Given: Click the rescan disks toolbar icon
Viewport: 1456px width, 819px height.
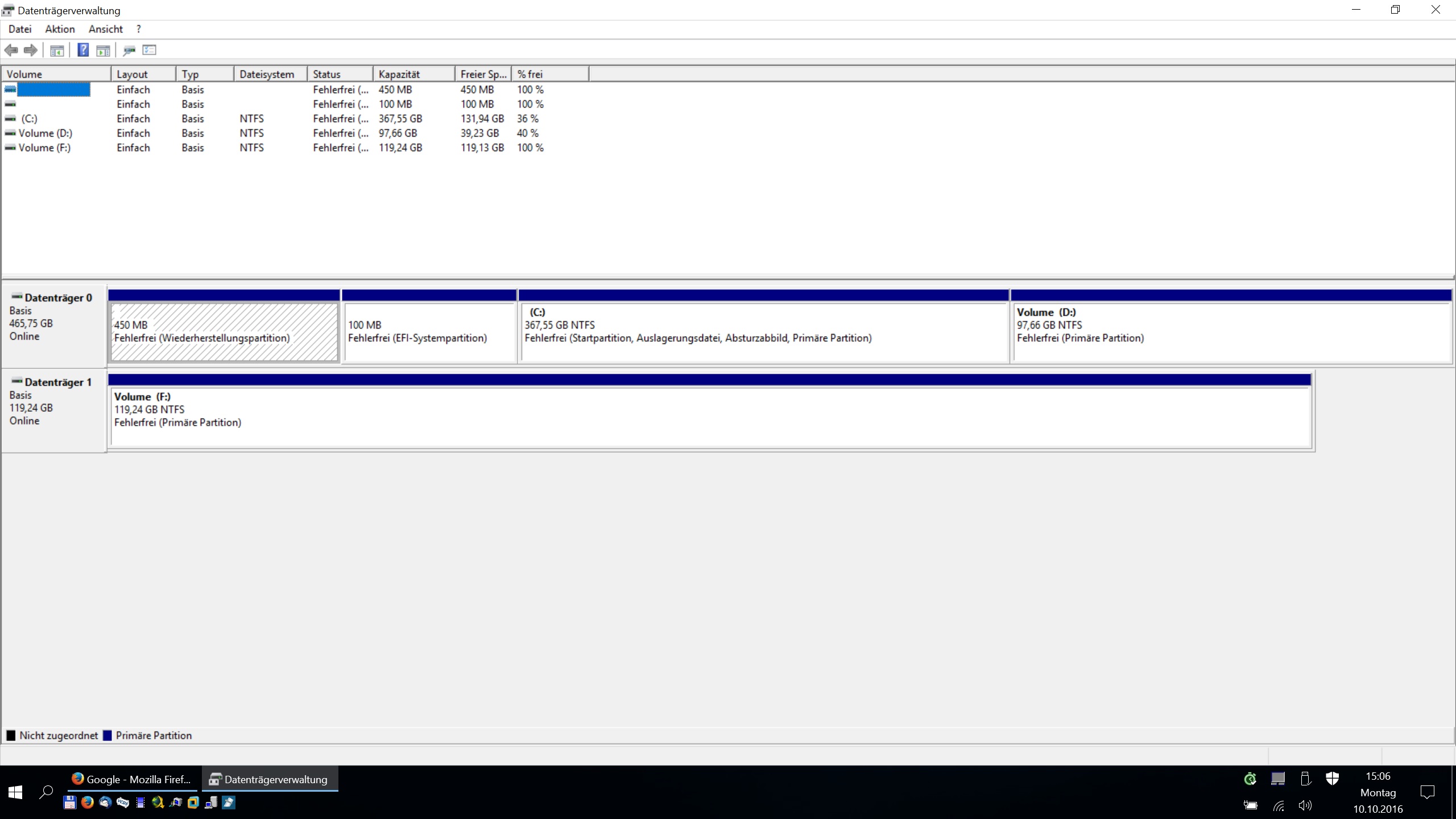Looking at the screenshot, I should pos(129,51).
